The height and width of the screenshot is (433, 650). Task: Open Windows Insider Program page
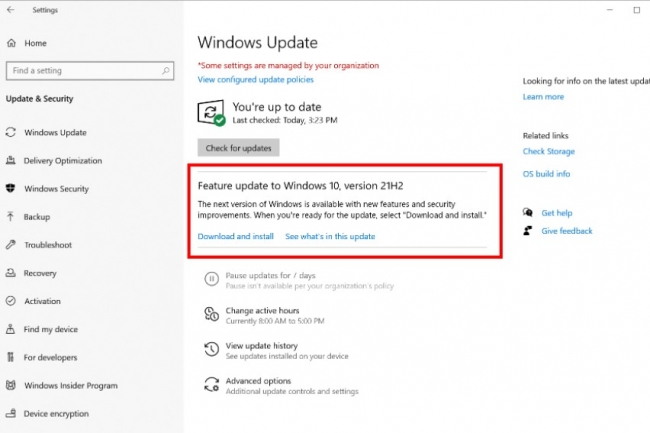[71, 386]
